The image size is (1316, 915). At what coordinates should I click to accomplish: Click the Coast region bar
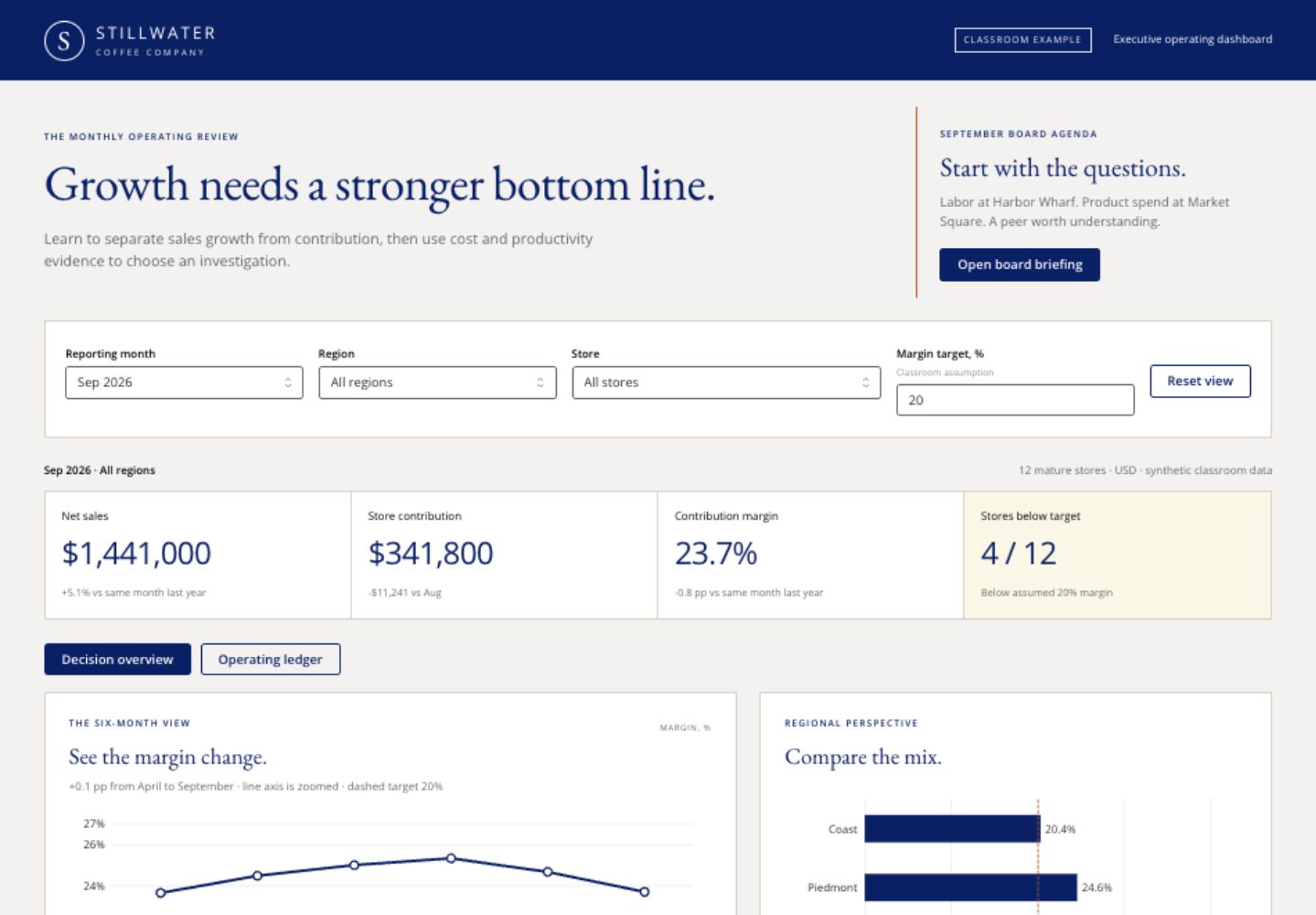click(x=952, y=829)
